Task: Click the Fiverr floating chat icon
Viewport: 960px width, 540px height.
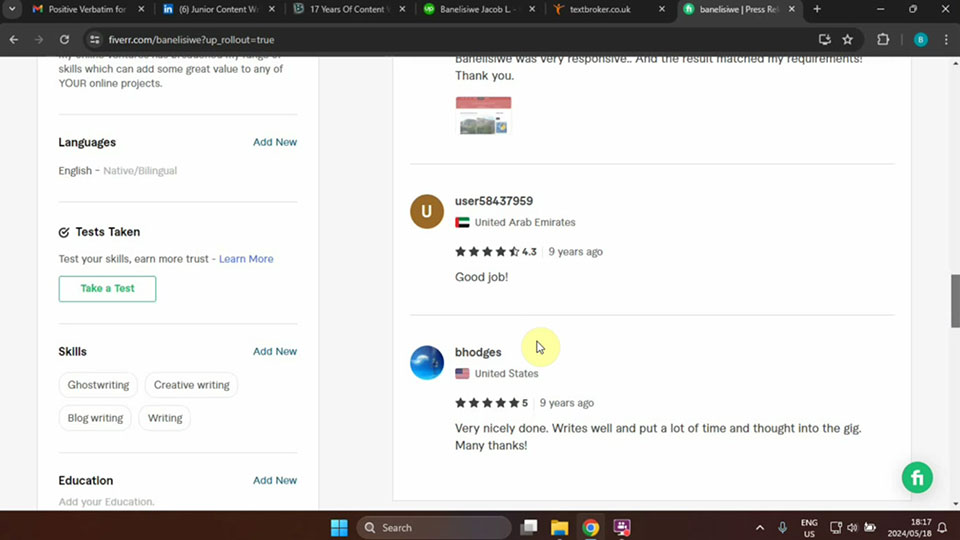Action: [x=916, y=477]
